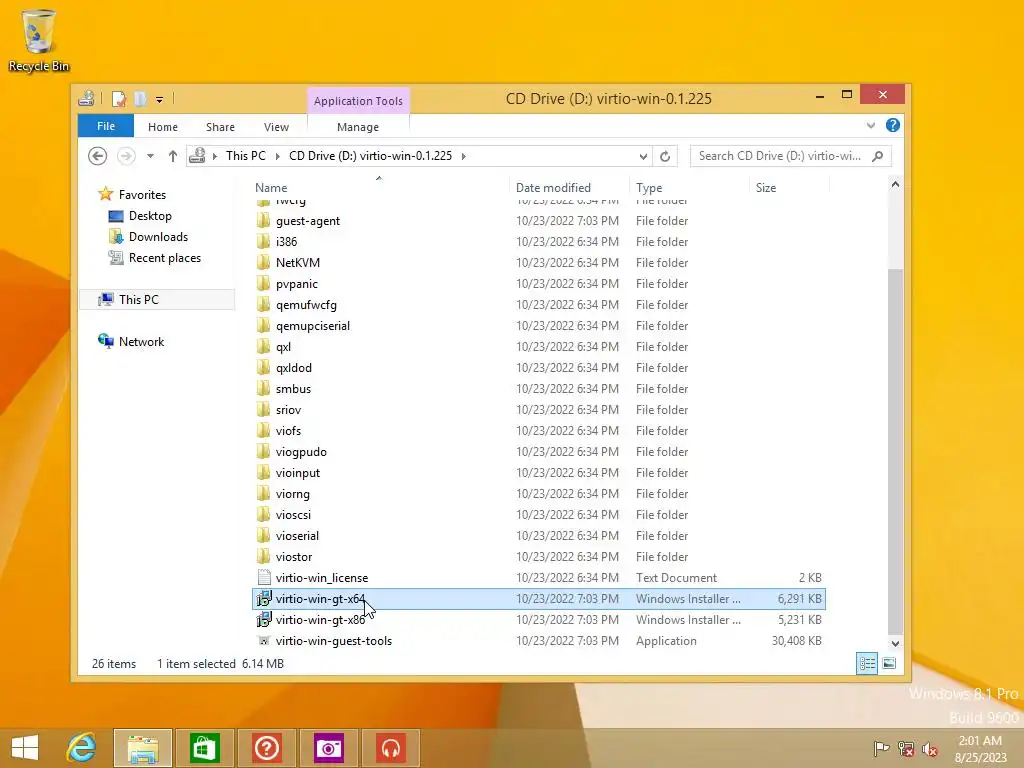Viewport: 1024px width, 768px height.
Task: Open the Recycle Bin desktop icon
Action: (x=39, y=40)
